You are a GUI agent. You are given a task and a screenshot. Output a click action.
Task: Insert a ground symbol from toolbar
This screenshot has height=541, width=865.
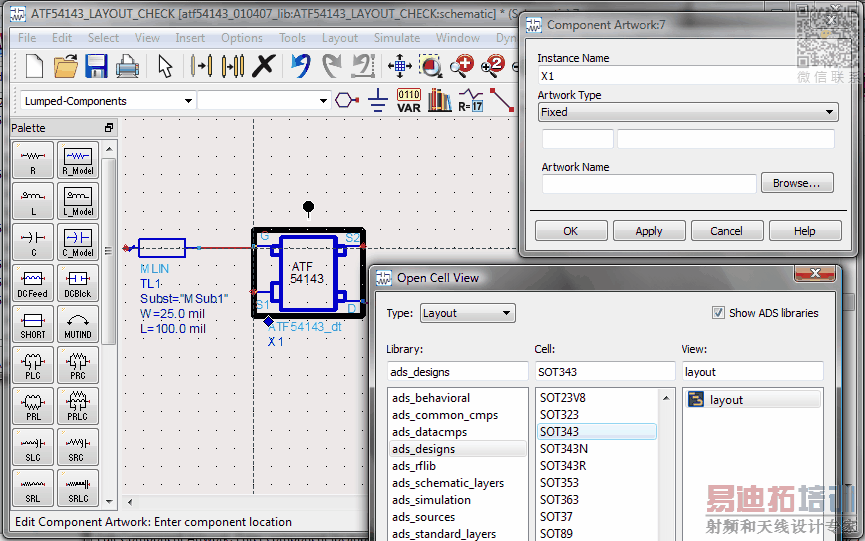pyautogui.click(x=377, y=100)
